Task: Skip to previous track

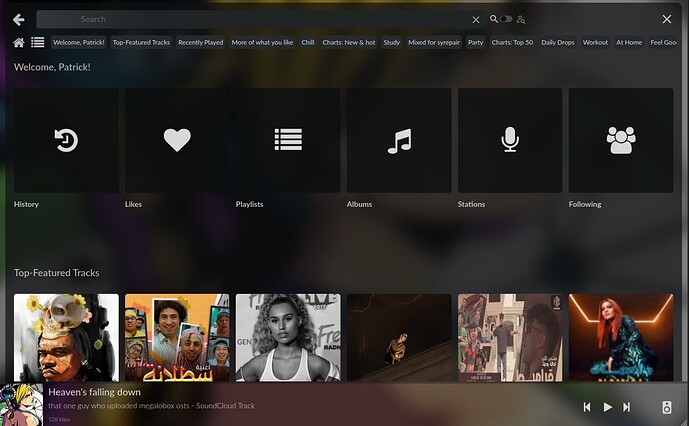Action: (x=587, y=407)
